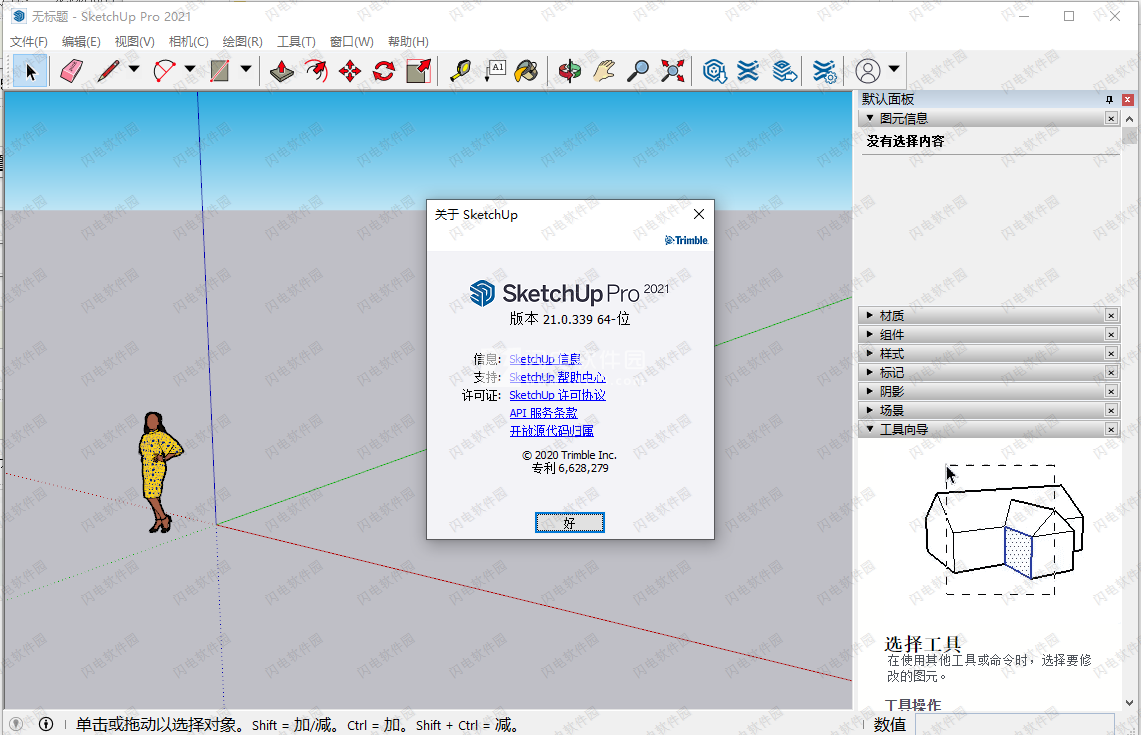Screen dimensions: 1141x735
Task: Click the tray scrollbar down arrow
Action: [x=1129, y=703]
